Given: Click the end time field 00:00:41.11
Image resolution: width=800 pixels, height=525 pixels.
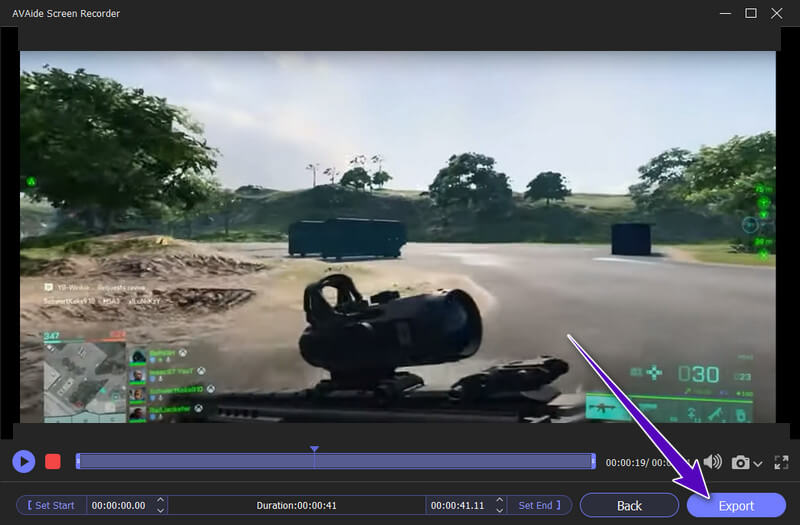Looking at the screenshot, I should [x=458, y=505].
